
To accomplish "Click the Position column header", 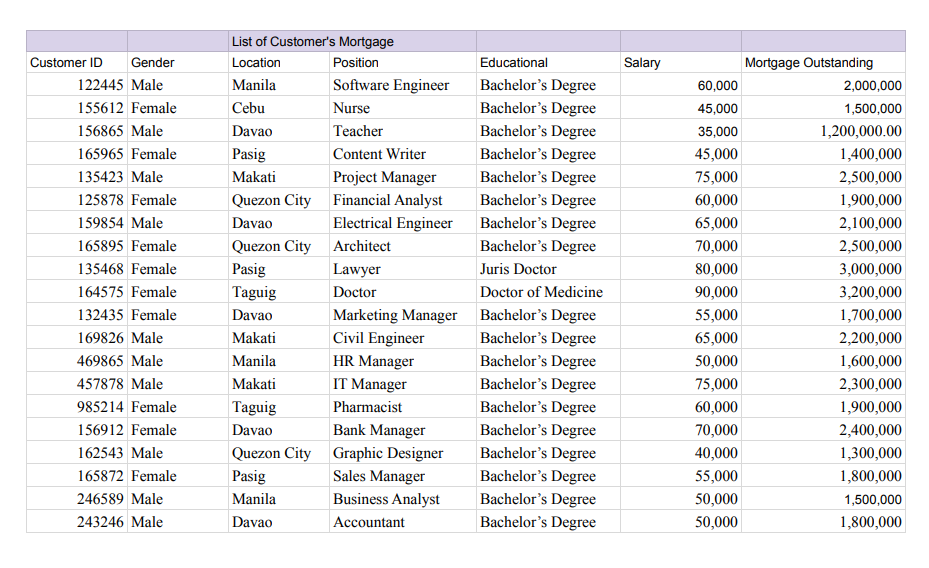I will pyautogui.click(x=356, y=62).
